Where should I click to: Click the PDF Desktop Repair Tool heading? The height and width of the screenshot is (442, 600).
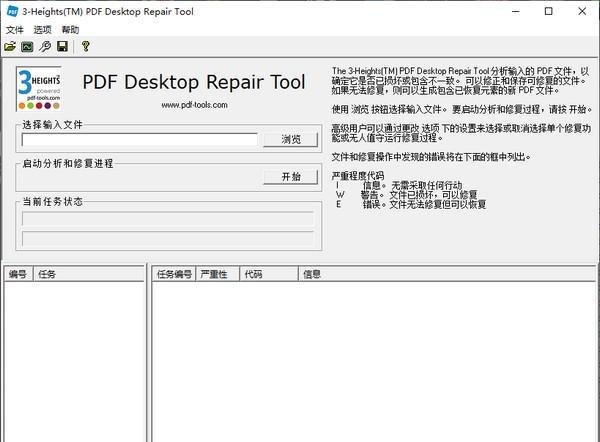click(x=194, y=82)
